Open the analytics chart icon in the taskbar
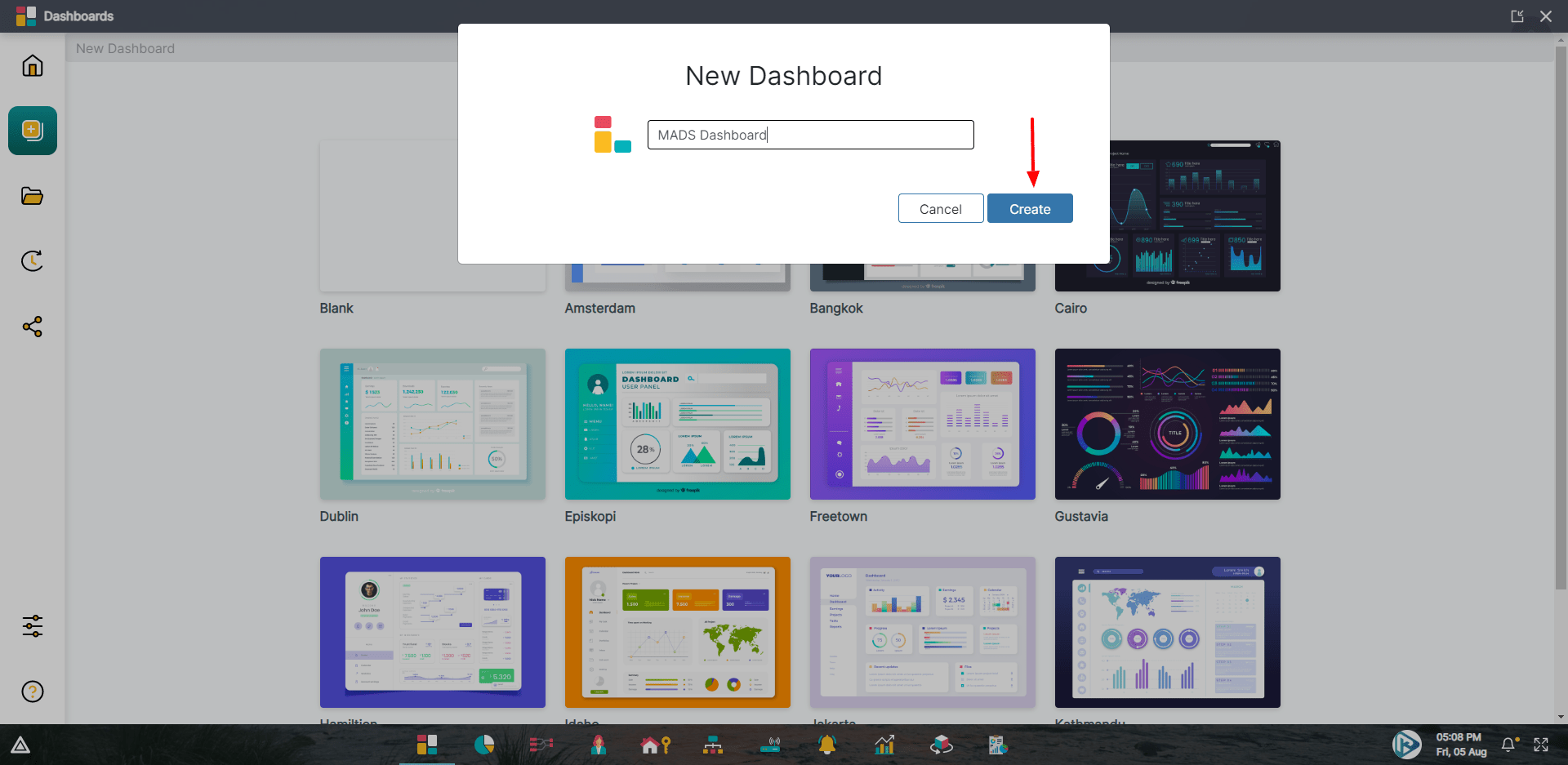This screenshot has height=765, width=1568. 884,745
